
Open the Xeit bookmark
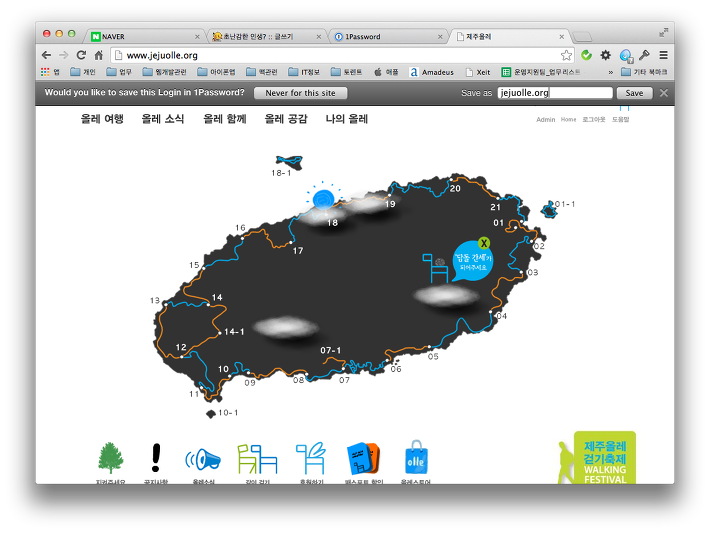[478, 72]
